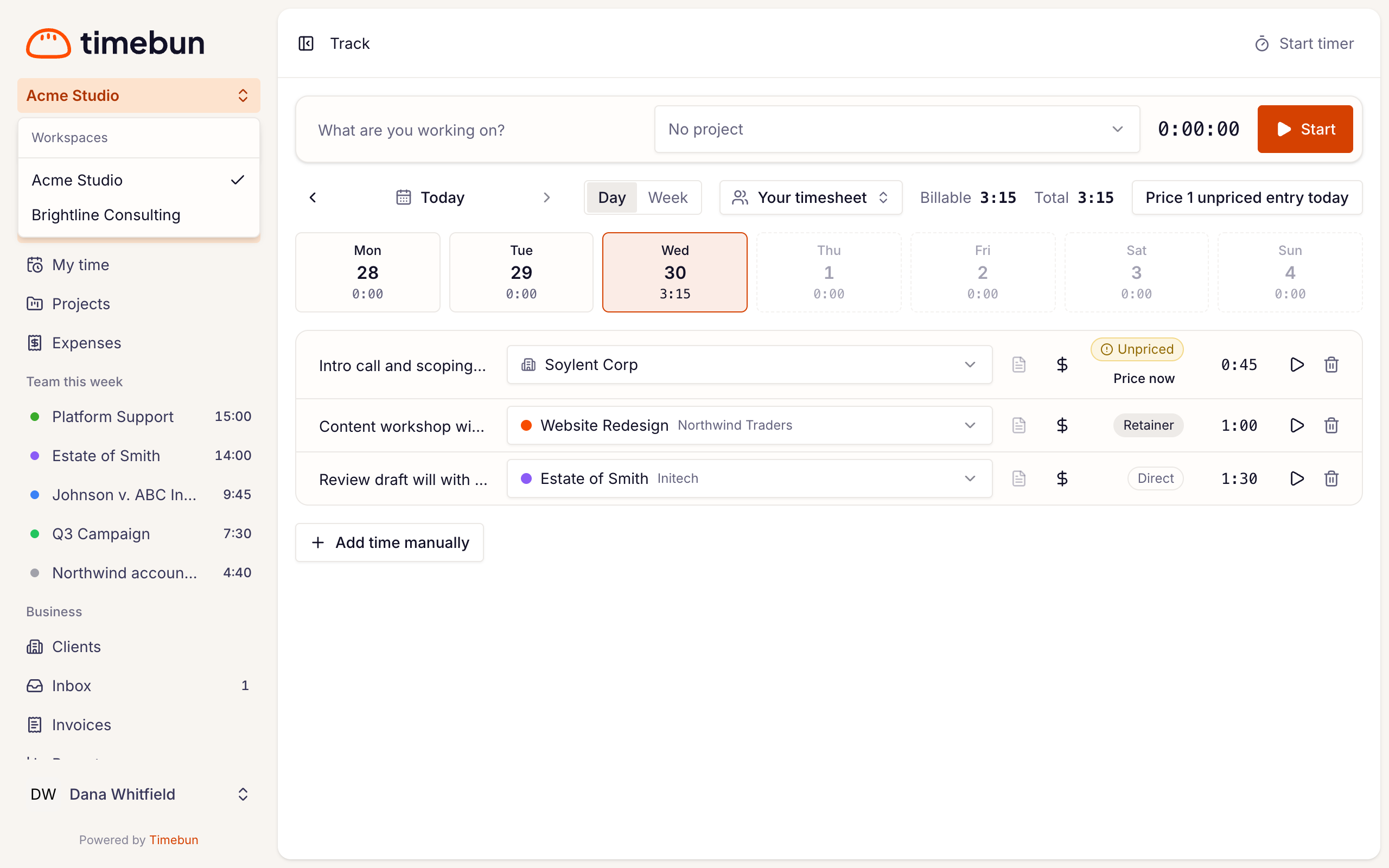Click the Start timer stopwatch icon

(x=1261, y=43)
